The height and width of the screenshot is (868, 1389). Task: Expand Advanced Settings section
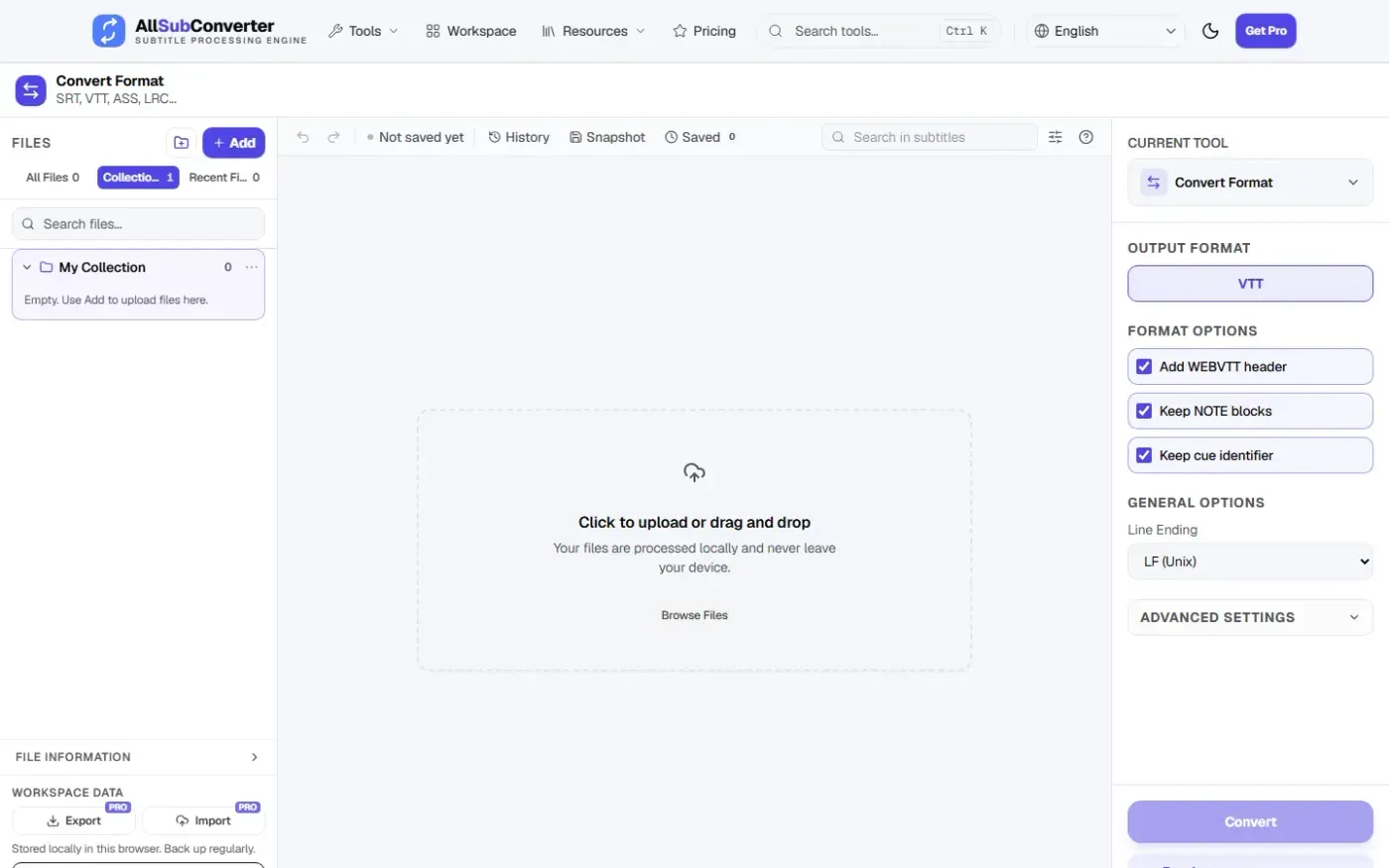(1250, 617)
